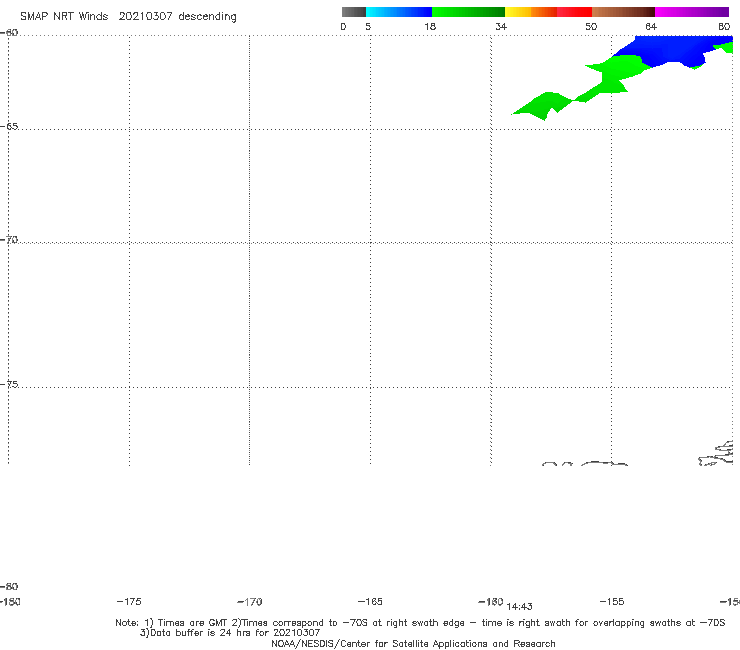Click the latitude label '-75'

pos(9,384)
